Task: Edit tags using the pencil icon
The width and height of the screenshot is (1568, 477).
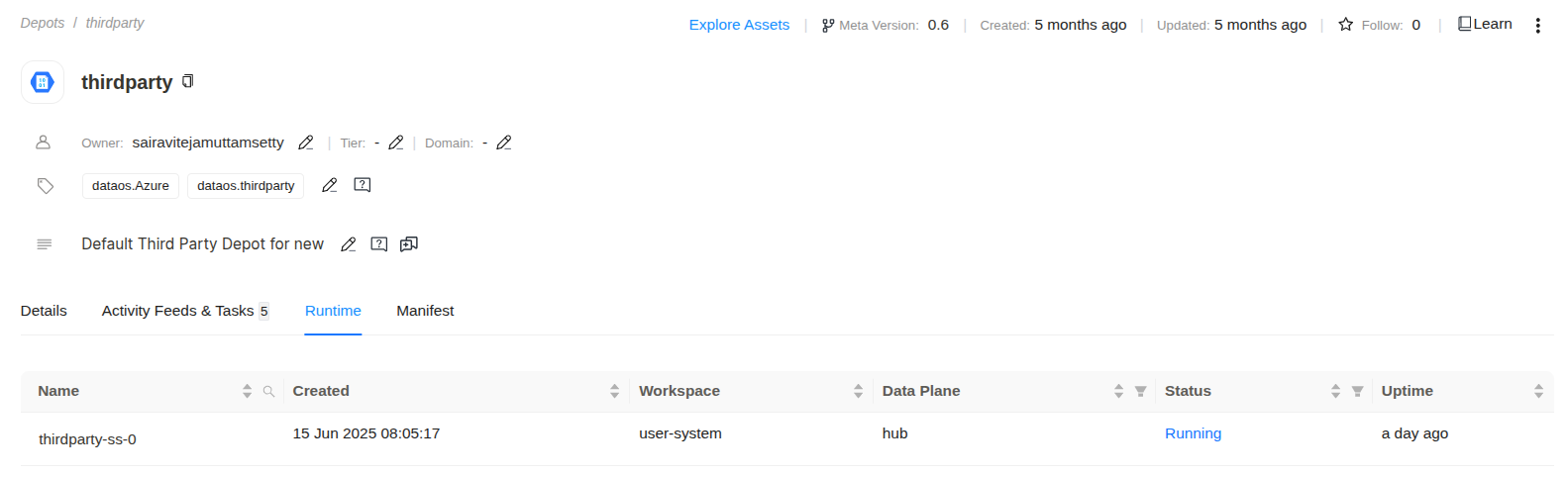Action: point(330,185)
